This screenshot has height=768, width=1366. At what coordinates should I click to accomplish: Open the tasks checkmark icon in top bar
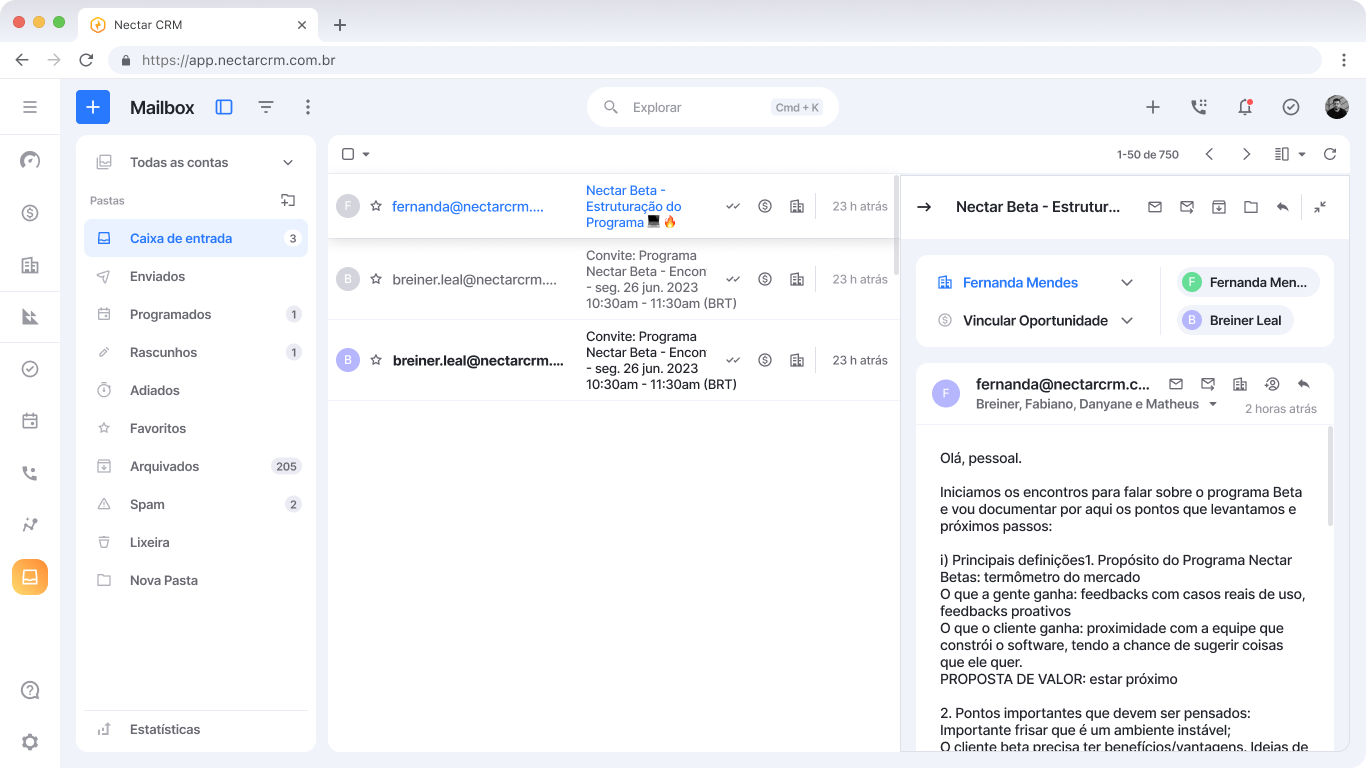[x=1291, y=107]
